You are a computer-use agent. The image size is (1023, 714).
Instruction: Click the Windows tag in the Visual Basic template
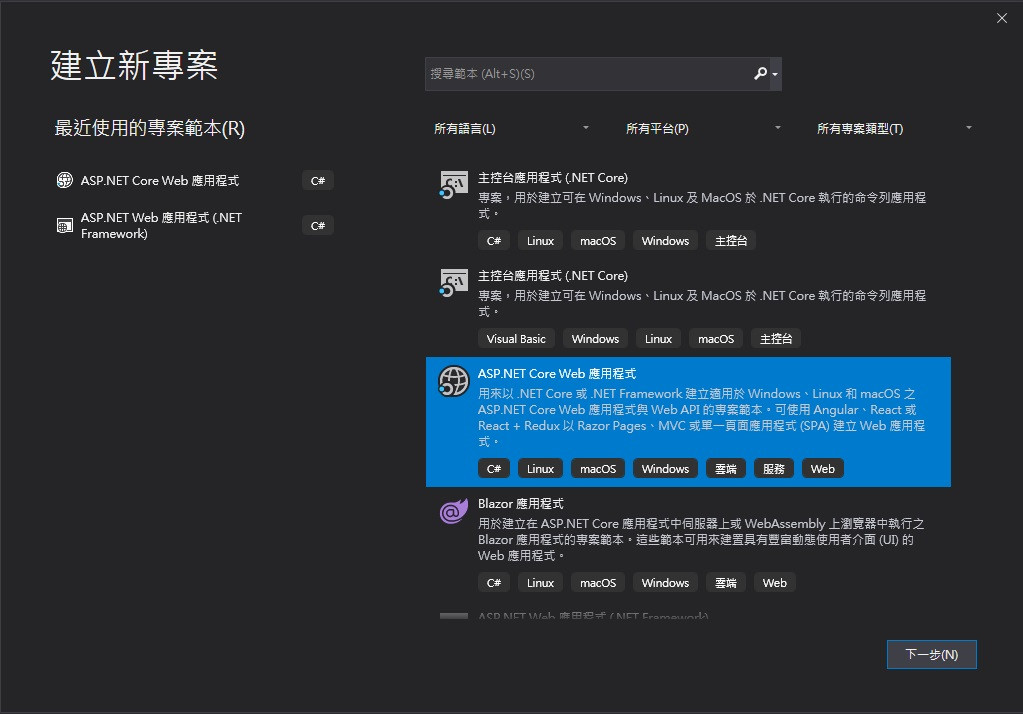click(x=595, y=339)
